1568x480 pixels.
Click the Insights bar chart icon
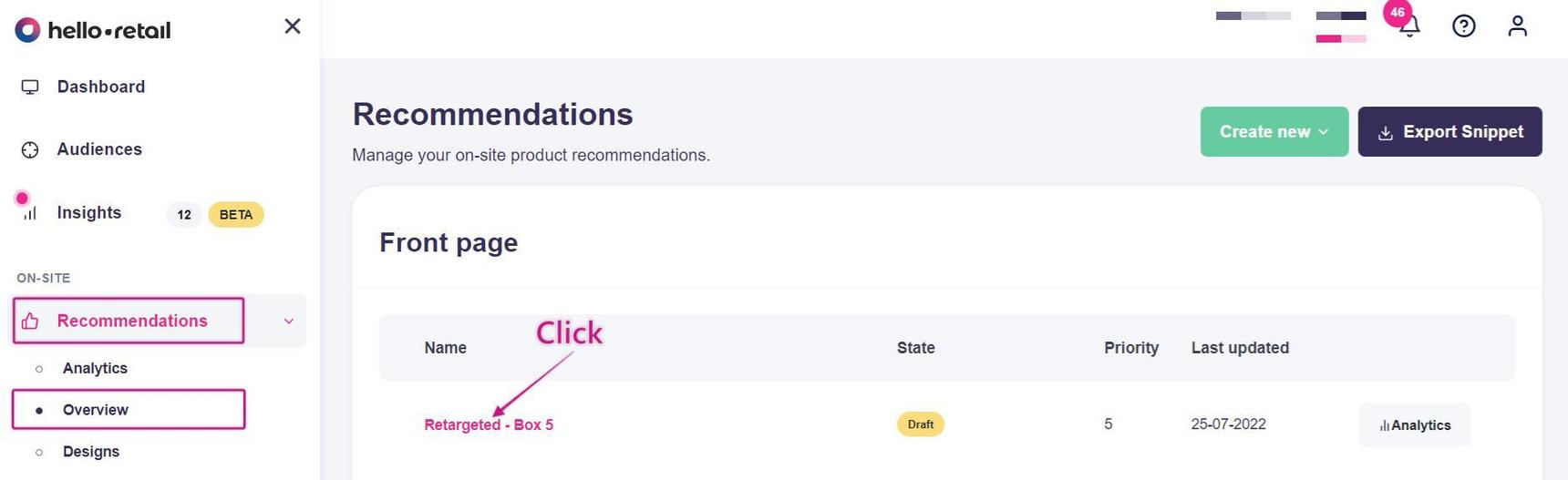pos(30,213)
